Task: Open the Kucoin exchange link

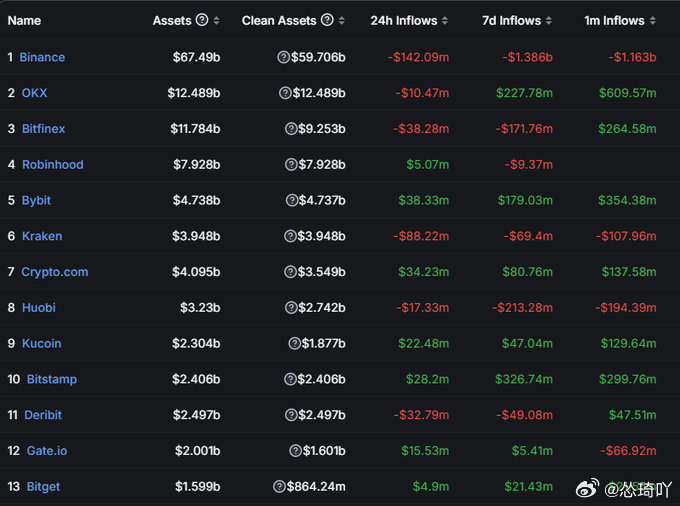Action: click(41, 343)
